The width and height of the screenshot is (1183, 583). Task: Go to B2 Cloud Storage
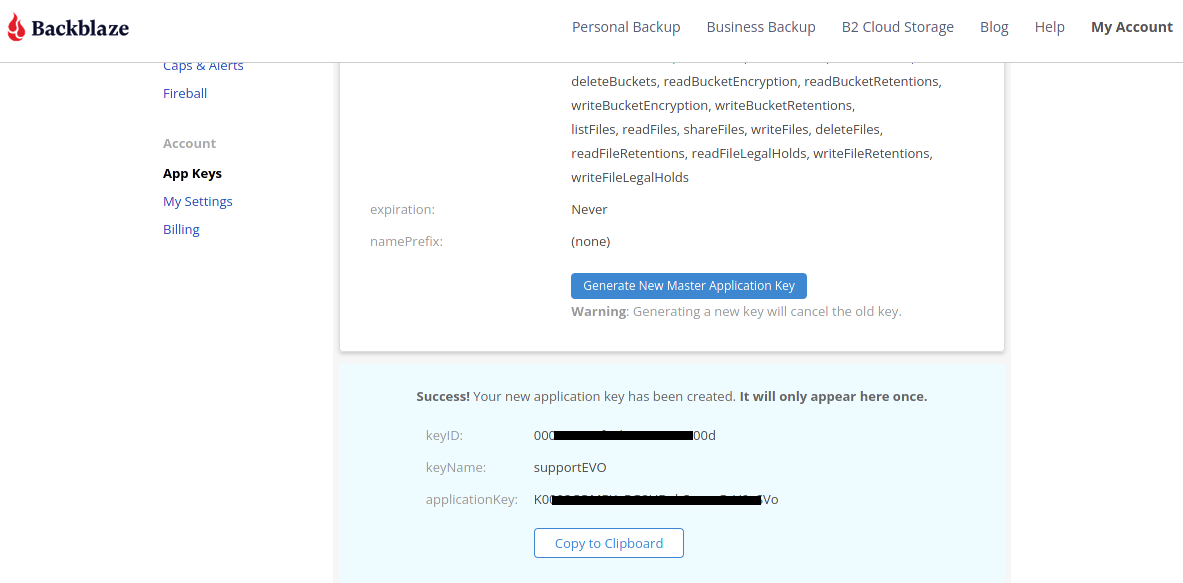coord(898,27)
